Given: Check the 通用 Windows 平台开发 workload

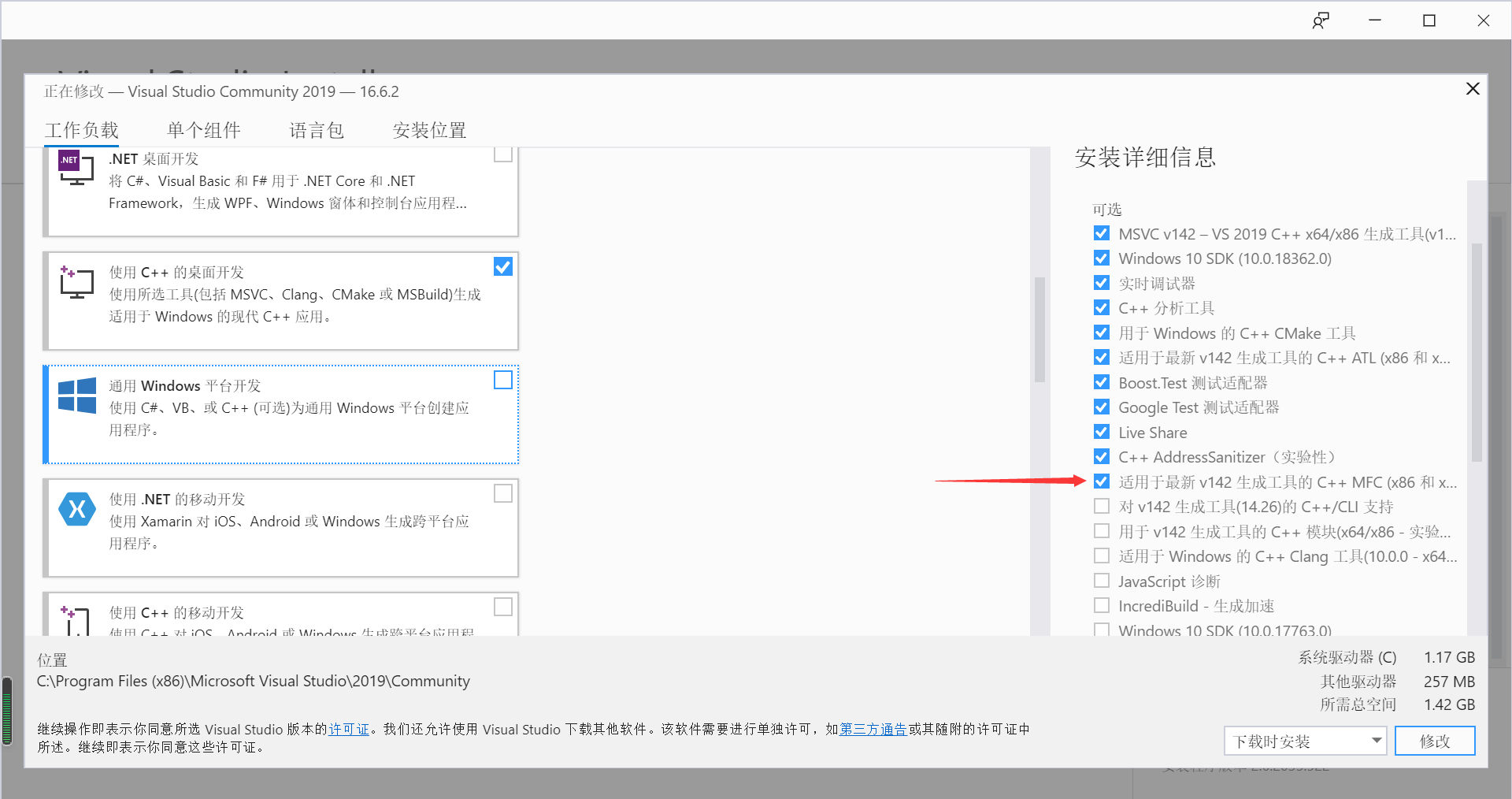Looking at the screenshot, I should pos(503,380).
